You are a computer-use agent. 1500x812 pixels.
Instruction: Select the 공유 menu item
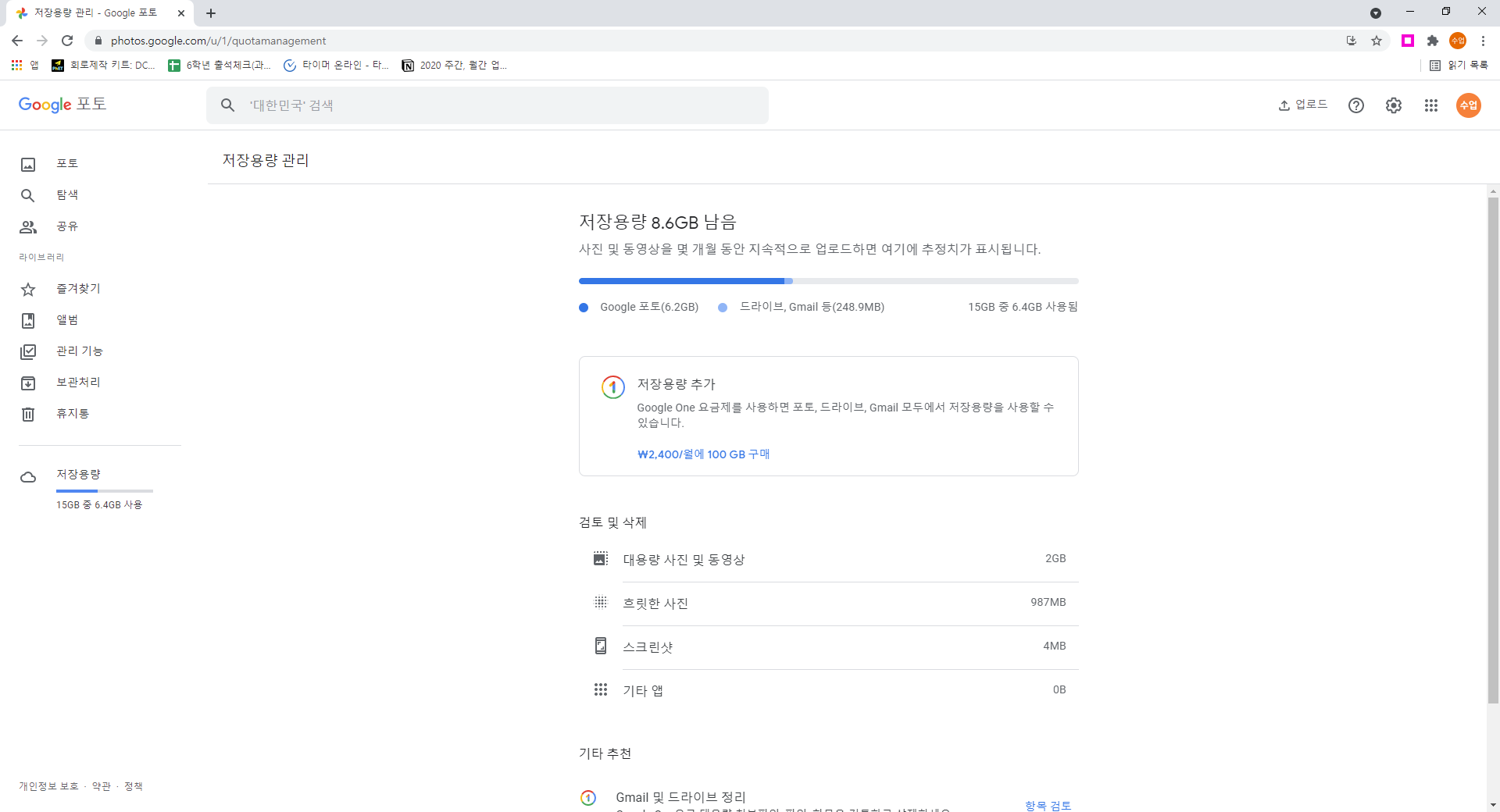coord(67,226)
